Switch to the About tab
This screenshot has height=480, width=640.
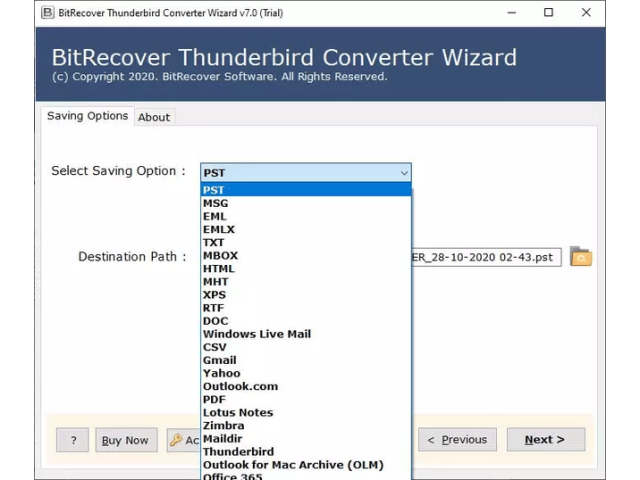tap(154, 117)
